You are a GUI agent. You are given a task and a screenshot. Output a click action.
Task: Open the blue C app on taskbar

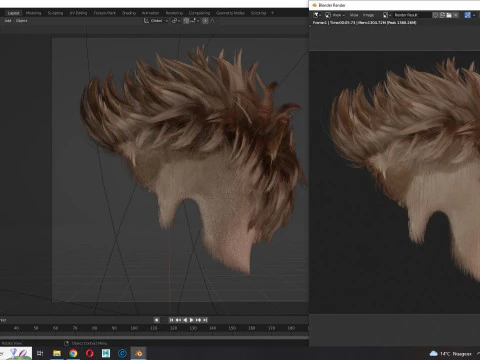[x=122, y=353]
